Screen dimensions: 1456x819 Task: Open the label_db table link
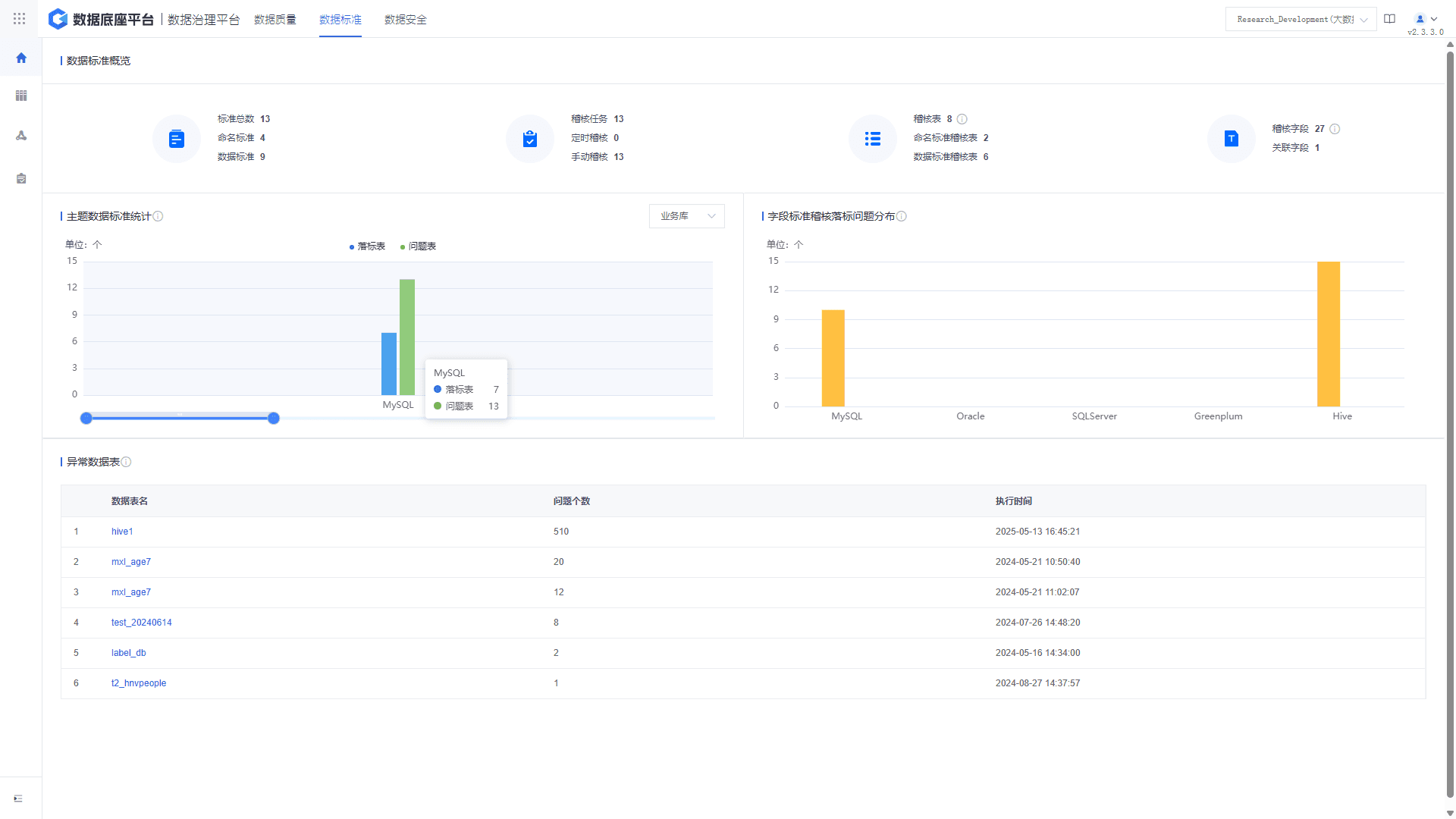[x=129, y=653]
